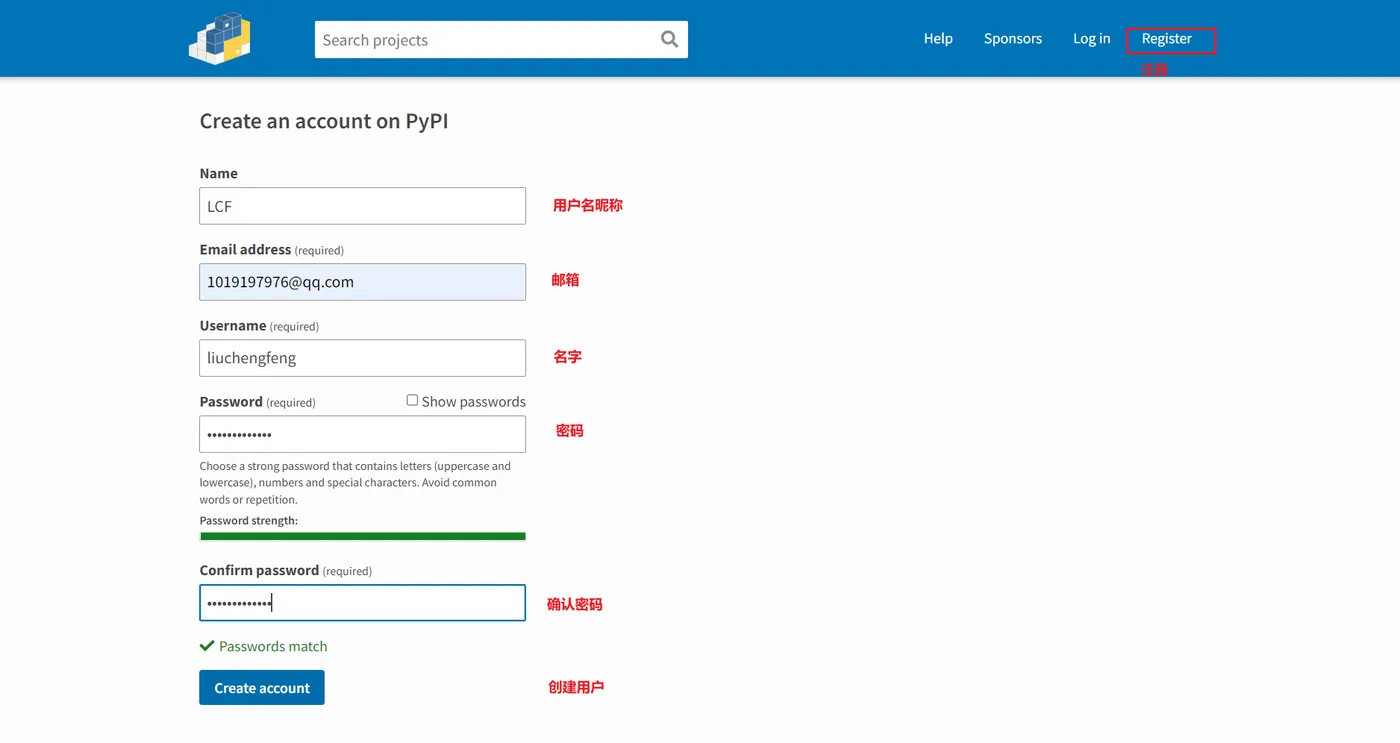Screen dimensions: 1400x743
Task: Click the Create an account on PyPI heading
Action: (x=324, y=121)
